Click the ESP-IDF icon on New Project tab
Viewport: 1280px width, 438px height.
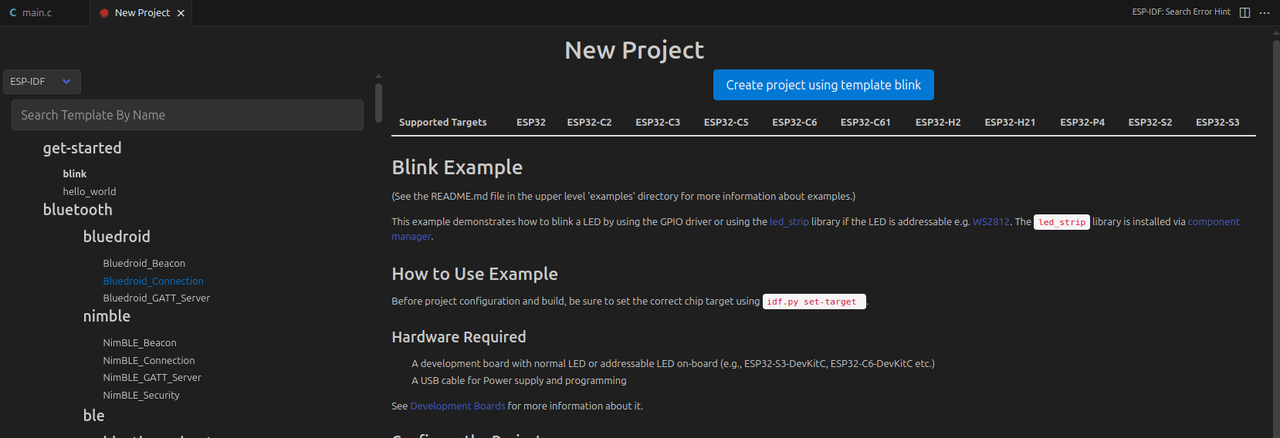(x=104, y=13)
